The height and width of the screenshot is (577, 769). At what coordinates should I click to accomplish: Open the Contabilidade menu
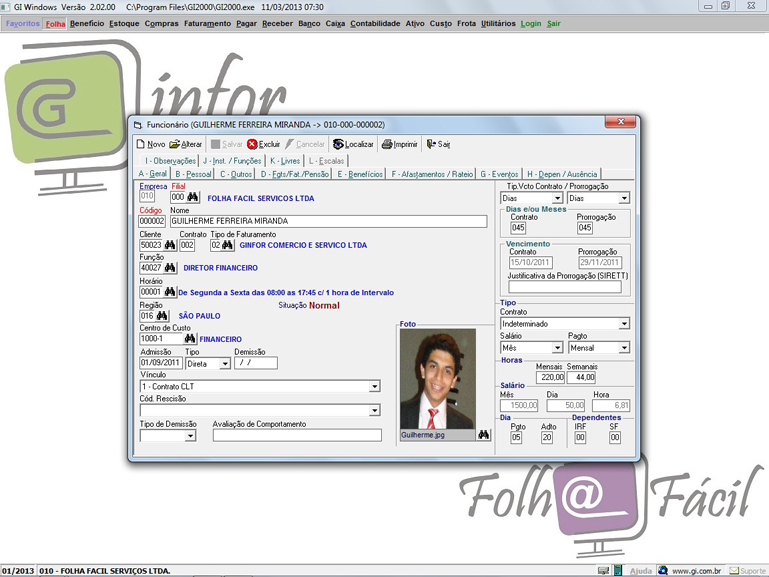coord(375,24)
